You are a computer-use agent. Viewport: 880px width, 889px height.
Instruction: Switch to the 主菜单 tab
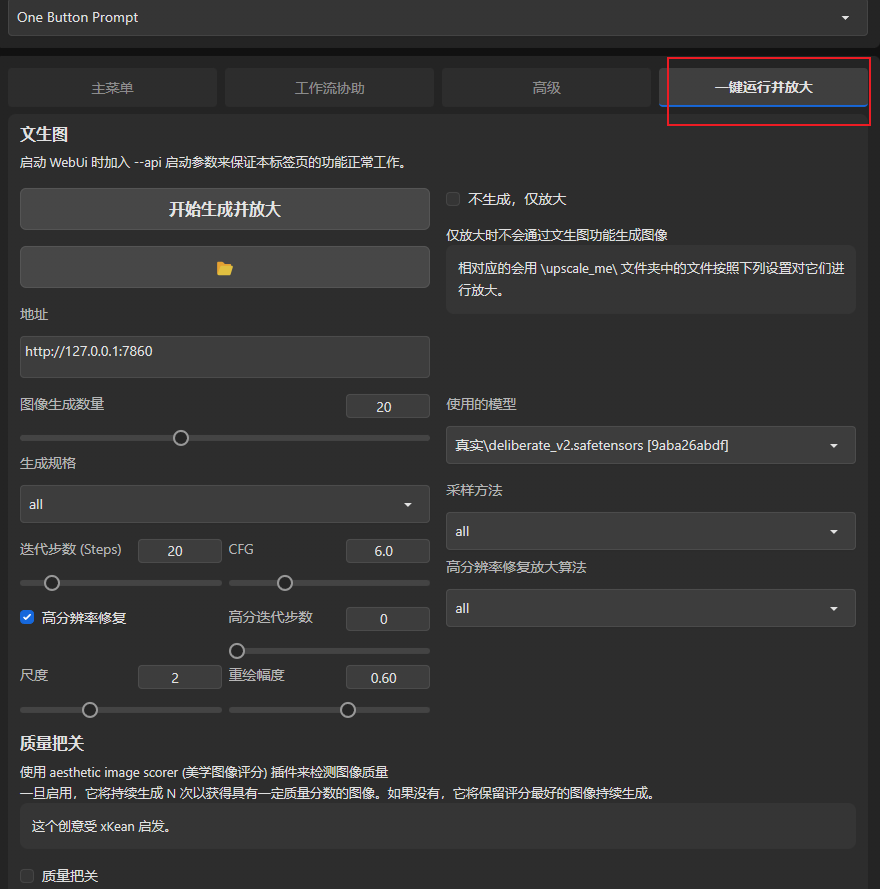[x=112, y=87]
